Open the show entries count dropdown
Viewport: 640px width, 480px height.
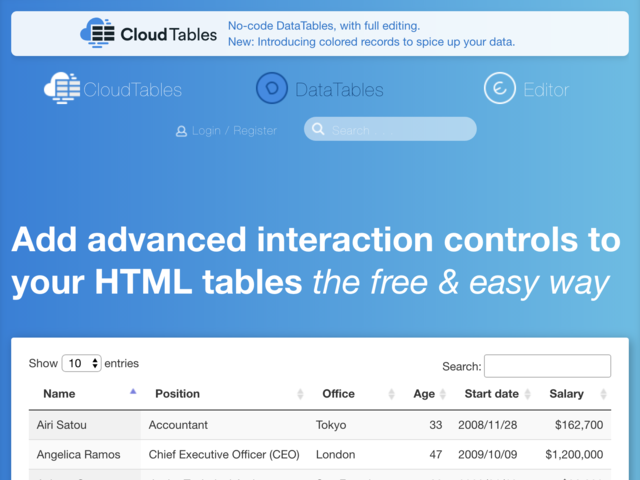point(81,363)
